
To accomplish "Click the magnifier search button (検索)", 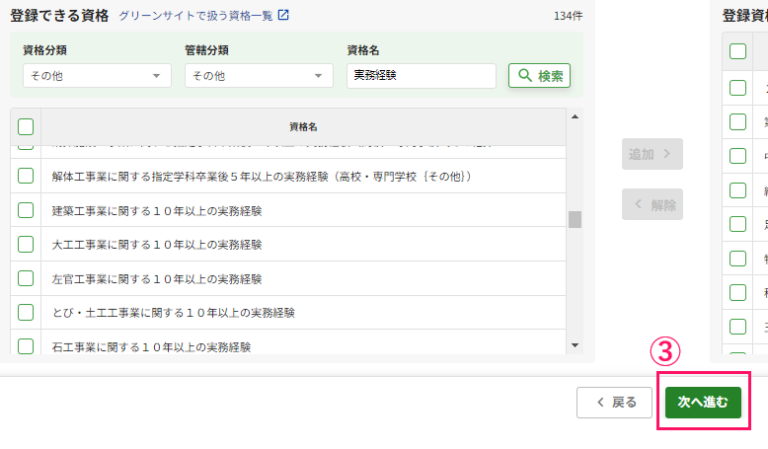I will [539, 76].
